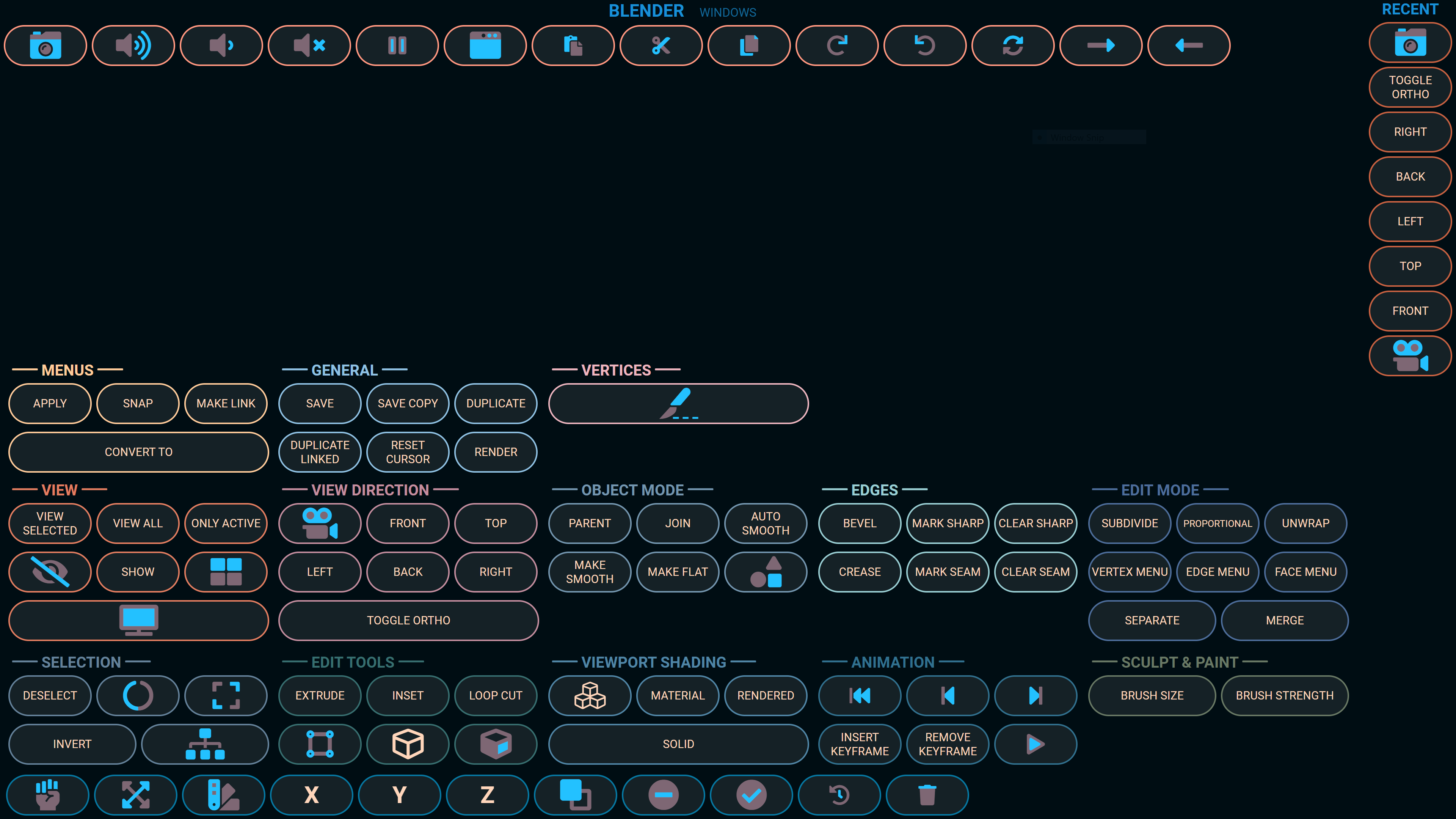Hide selection with crossed-eye icon
This screenshot has height=819, width=1456.
(50, 572)
